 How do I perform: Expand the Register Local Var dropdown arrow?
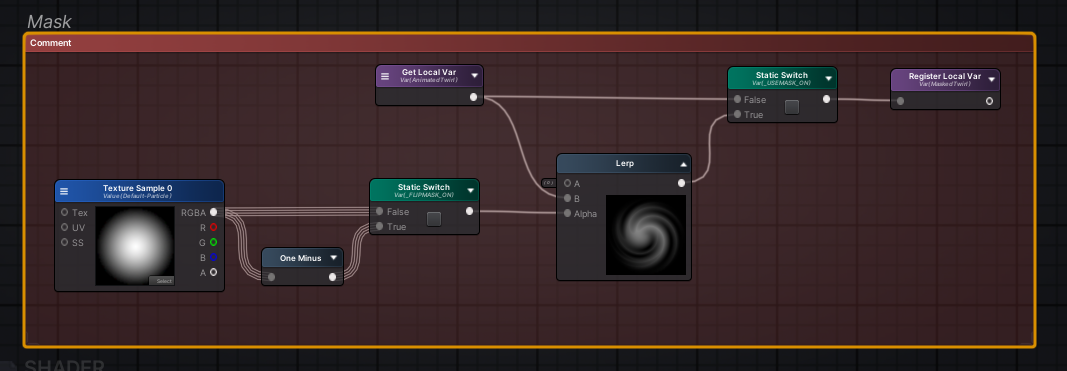tap(991, 79)
